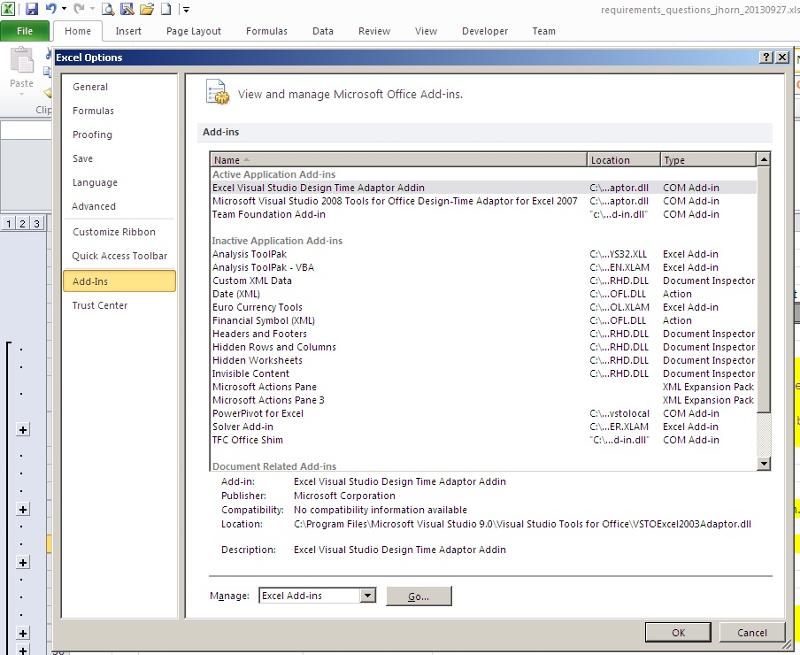This screenshot has width=800, height=655.
Task: Go to Customize Ribbon options
Action: pyautogui.click(x=119, y=232)
